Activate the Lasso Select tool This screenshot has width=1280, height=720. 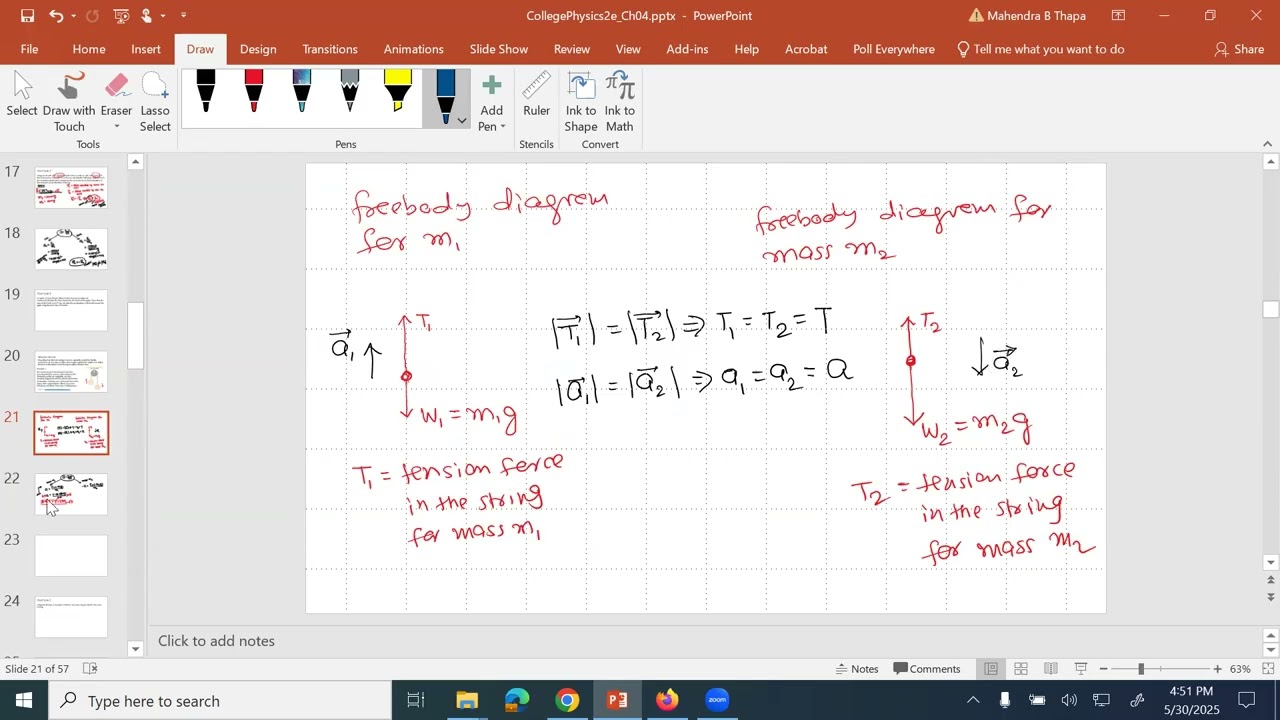(x=155, y=102)
